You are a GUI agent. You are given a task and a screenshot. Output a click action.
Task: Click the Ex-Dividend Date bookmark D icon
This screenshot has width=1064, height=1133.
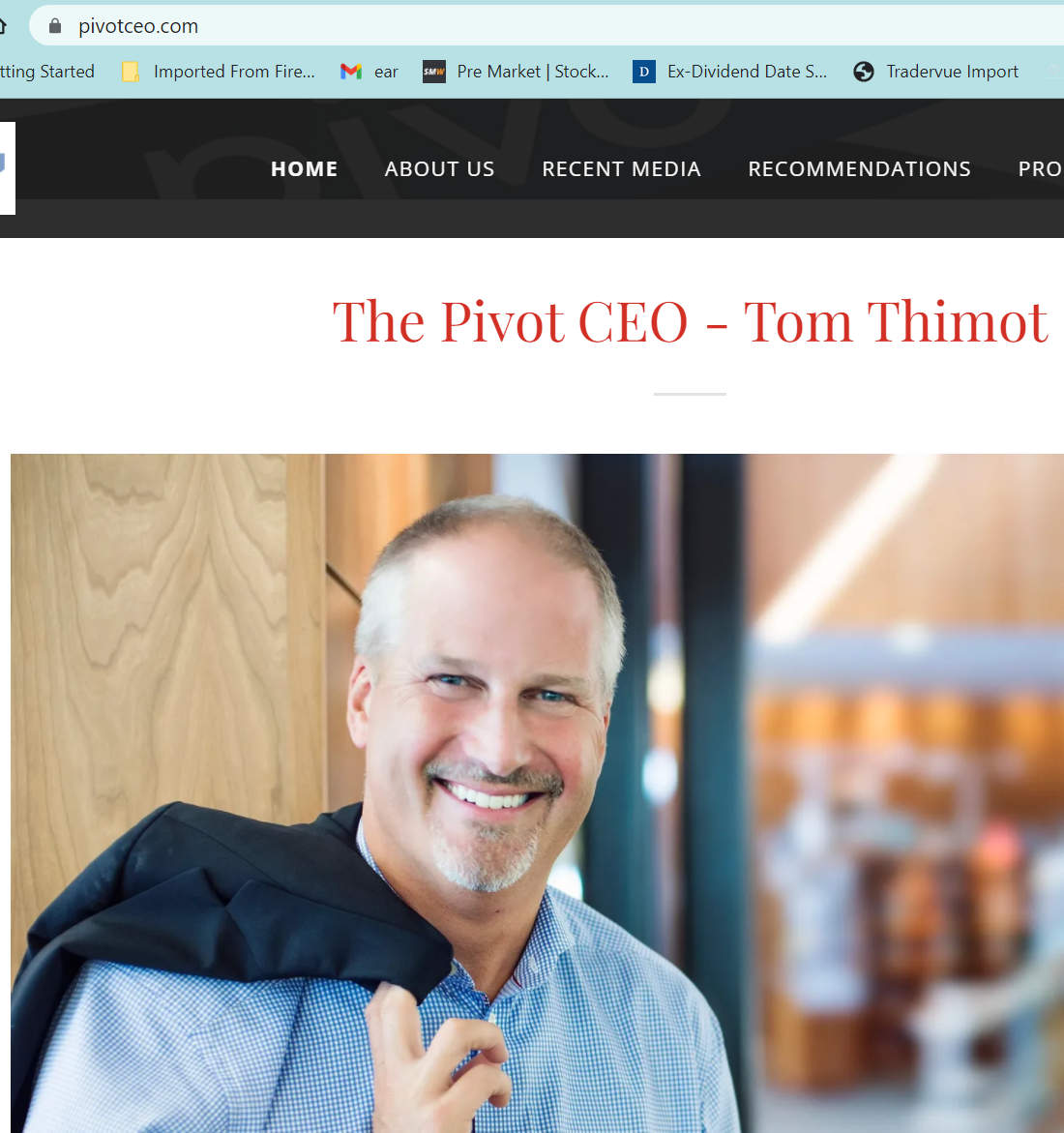coord(643,72)
